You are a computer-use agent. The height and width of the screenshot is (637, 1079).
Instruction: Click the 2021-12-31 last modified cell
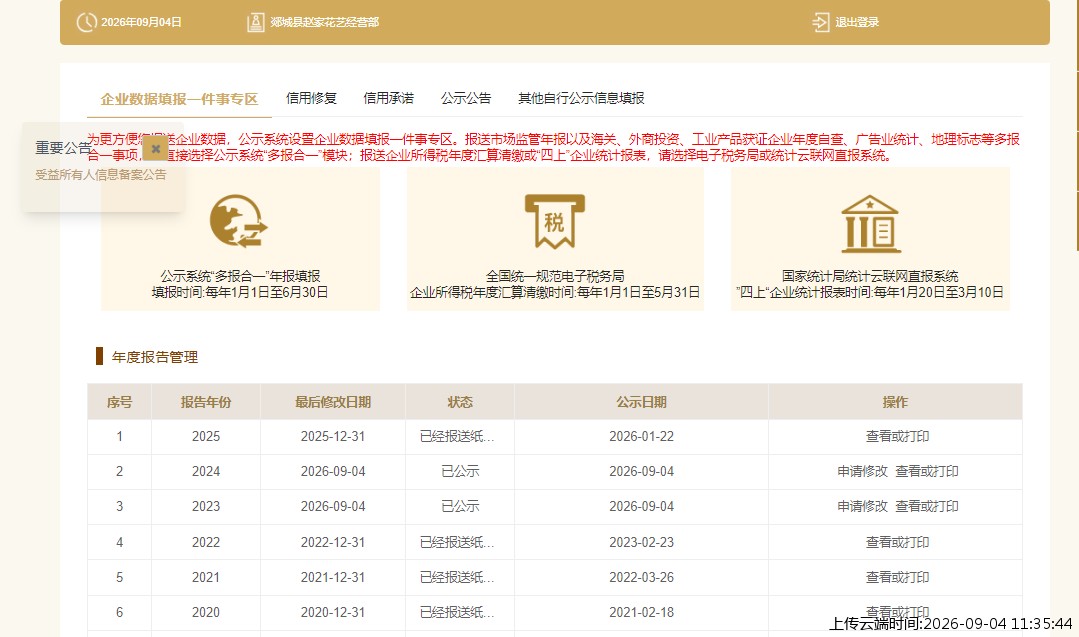point(333,577)
